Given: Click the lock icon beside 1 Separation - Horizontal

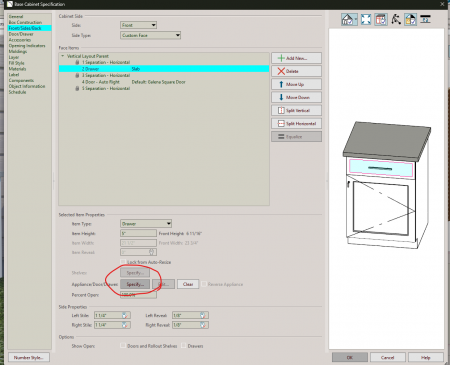Looking at the screenshot, I should 77,62.
